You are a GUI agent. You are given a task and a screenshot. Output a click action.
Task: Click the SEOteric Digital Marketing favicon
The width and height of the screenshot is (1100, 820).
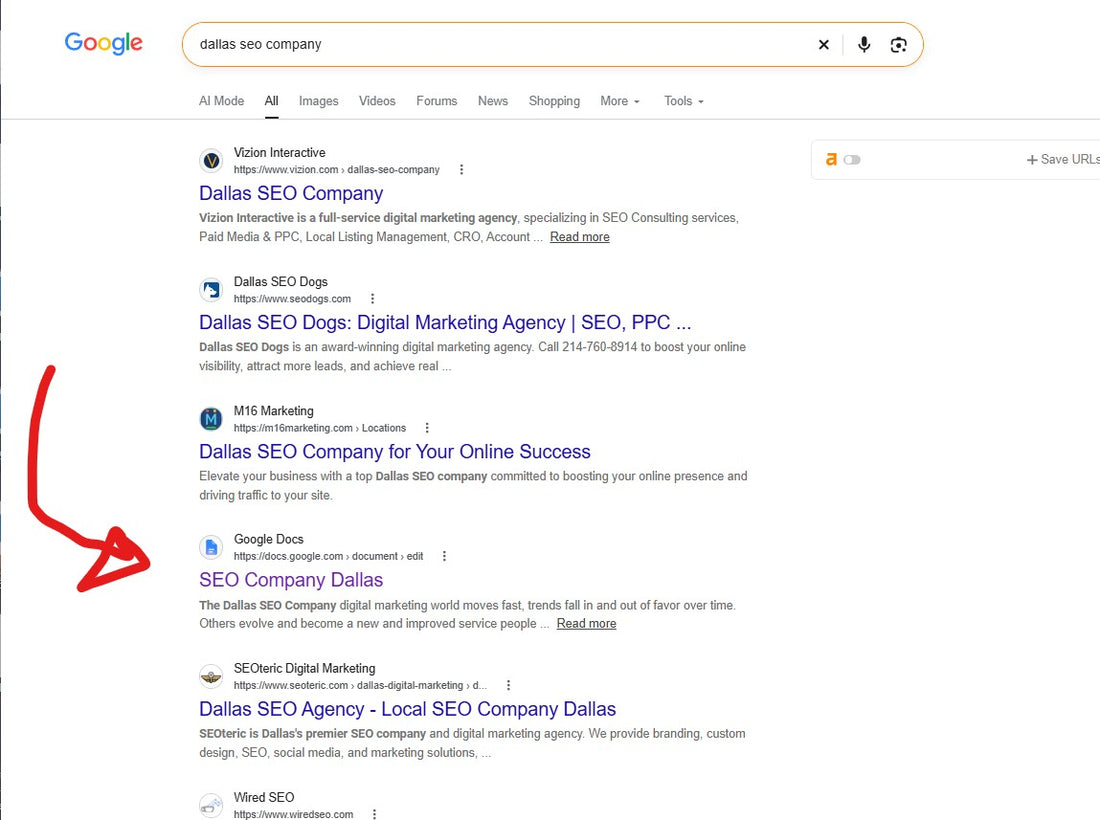click(x=211, y=676)
